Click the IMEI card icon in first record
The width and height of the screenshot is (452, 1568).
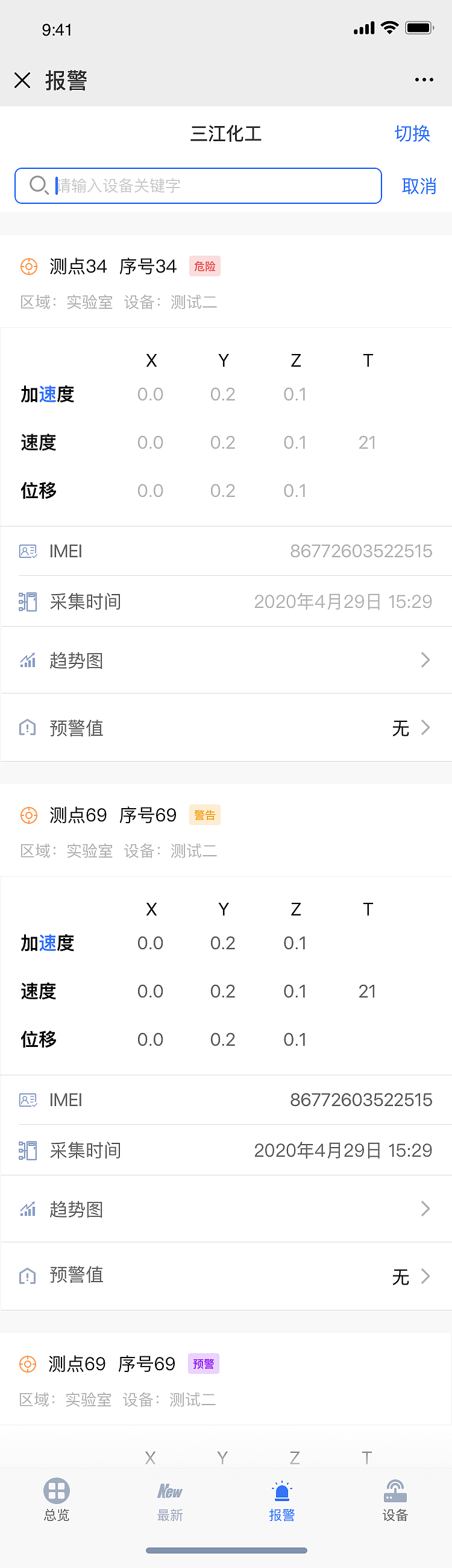pos(27,551)
